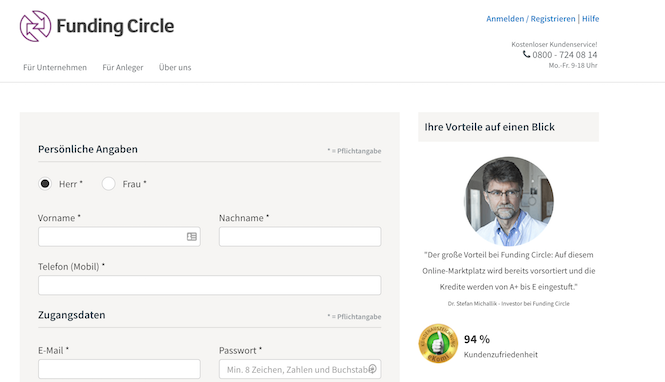Image resolution: width=665 pixels, height=382 pixels.
Task: Click the Mo.-Fr. 9-18 Uhr hours text
Action: (x=573, y=65)
